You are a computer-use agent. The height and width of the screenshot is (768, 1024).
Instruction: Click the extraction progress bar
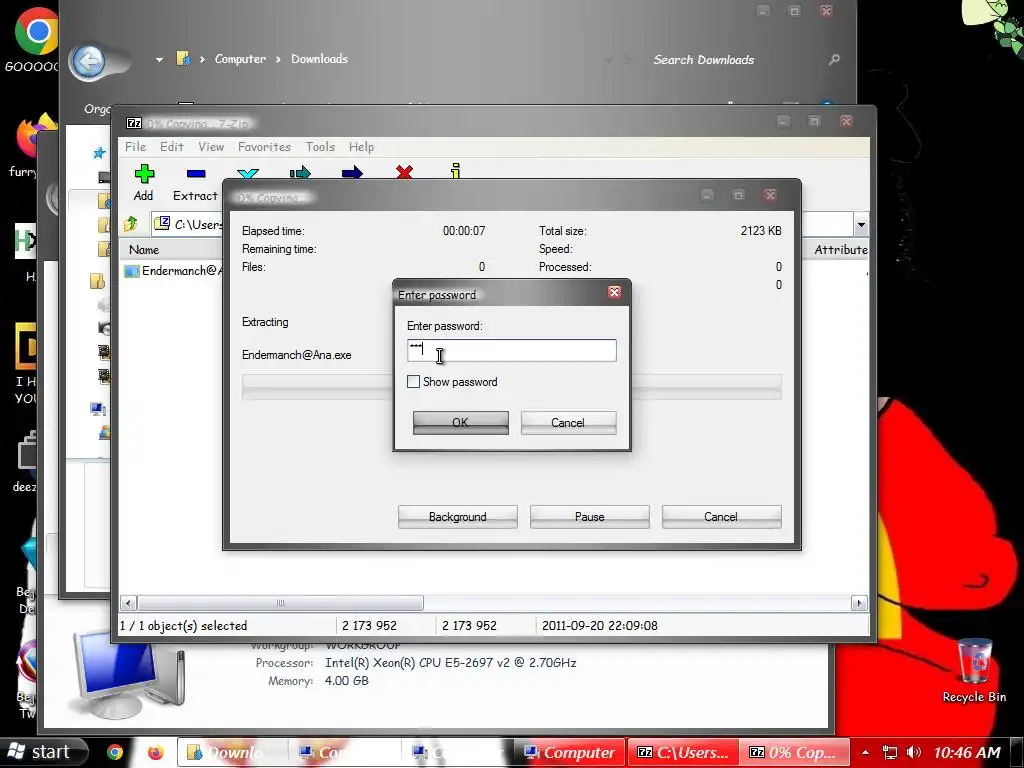511,386
